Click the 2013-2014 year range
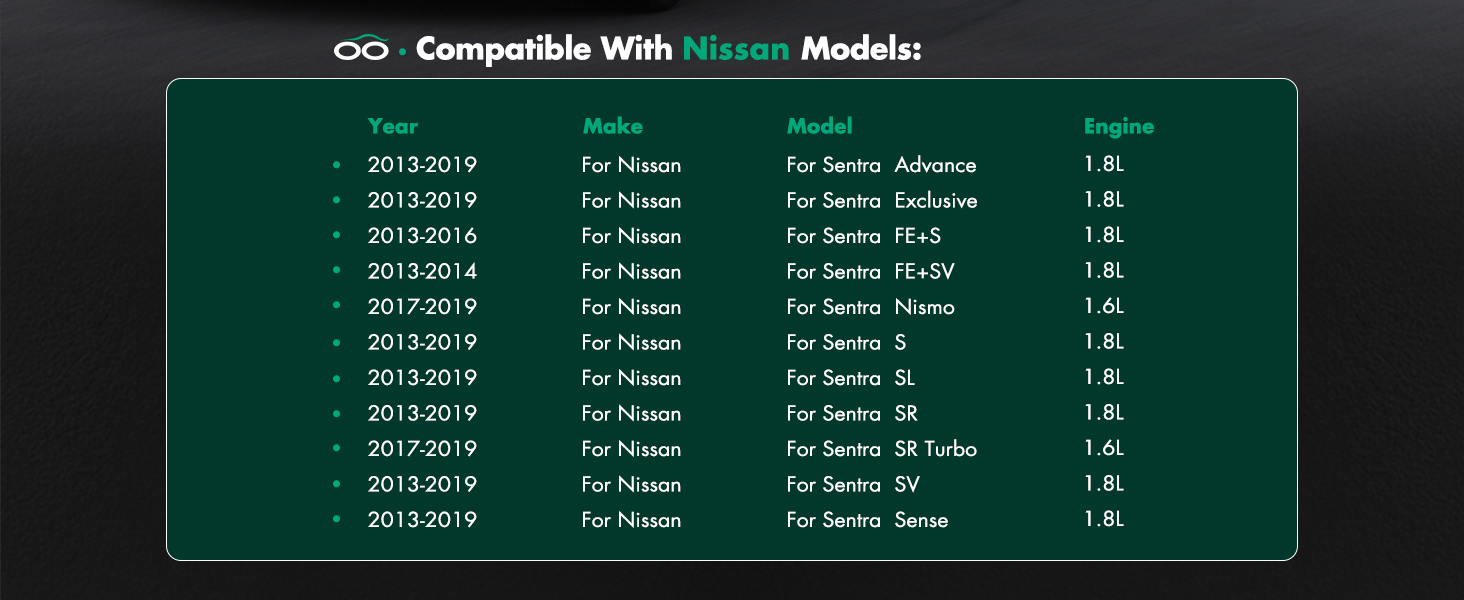 pyautogui.click(x=422, y=271)
